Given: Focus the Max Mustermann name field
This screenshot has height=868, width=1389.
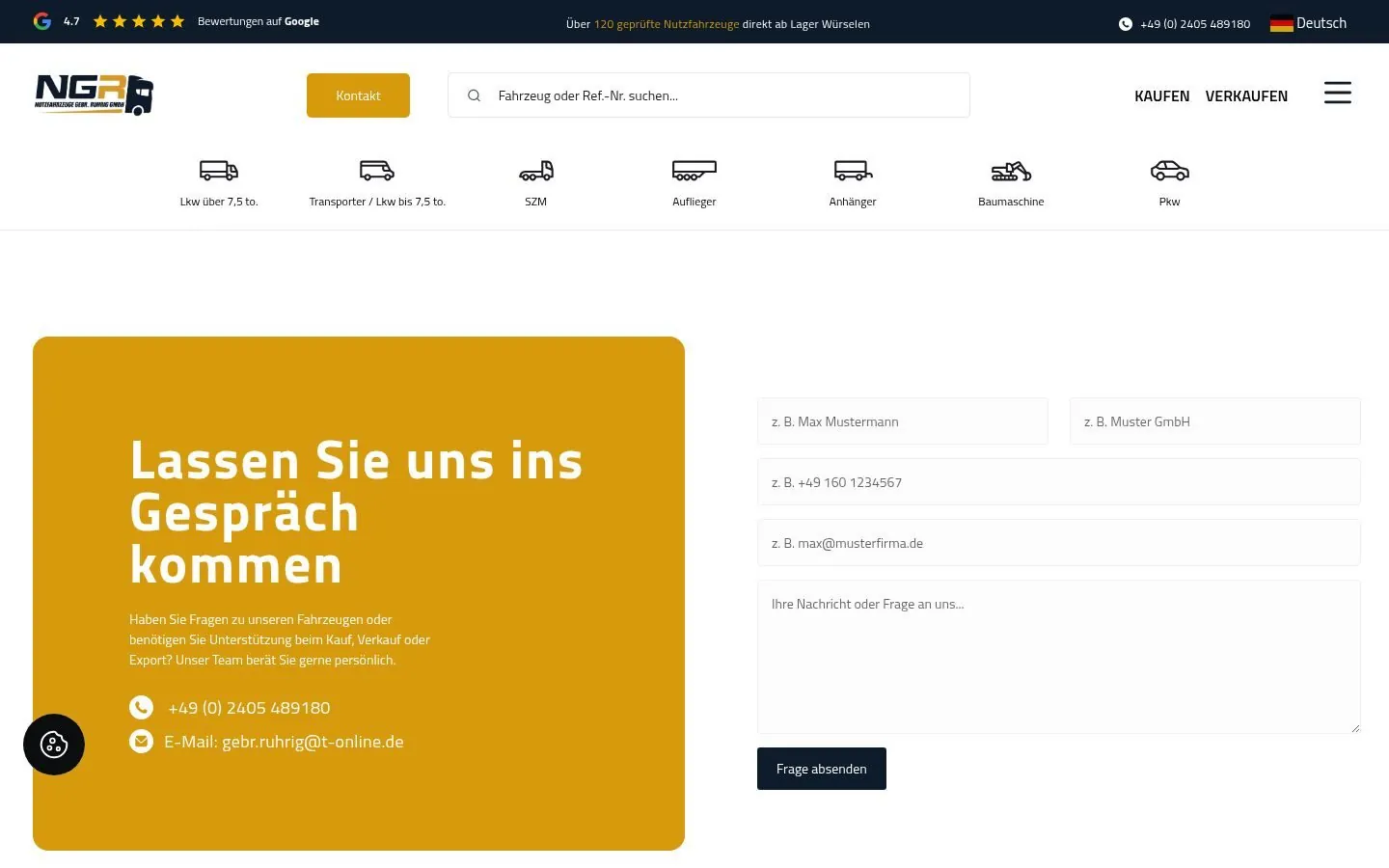Looking at the screenshot, I should tap(903, 421).
